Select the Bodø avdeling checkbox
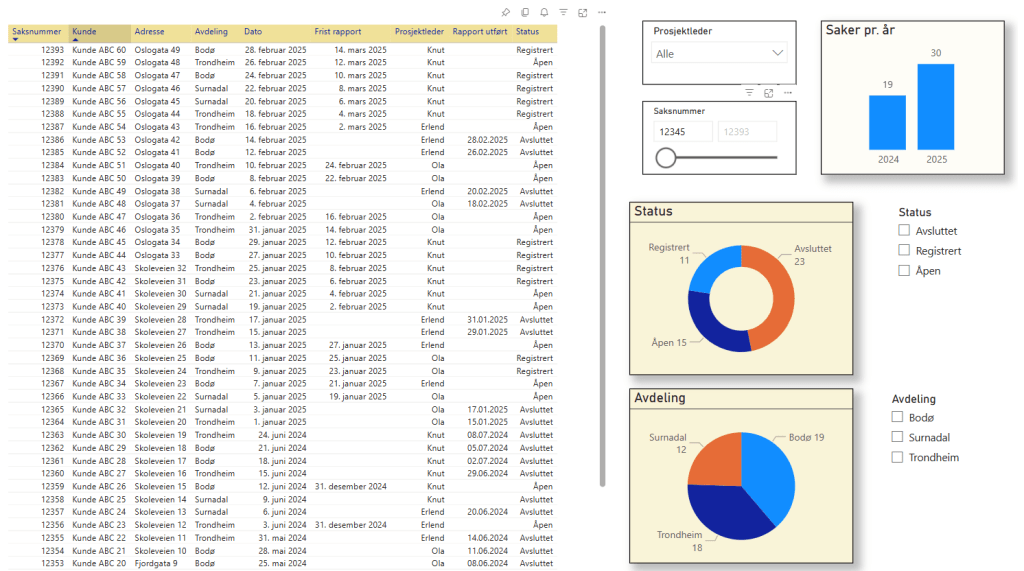1024x571 pixels. coord(898,417)
